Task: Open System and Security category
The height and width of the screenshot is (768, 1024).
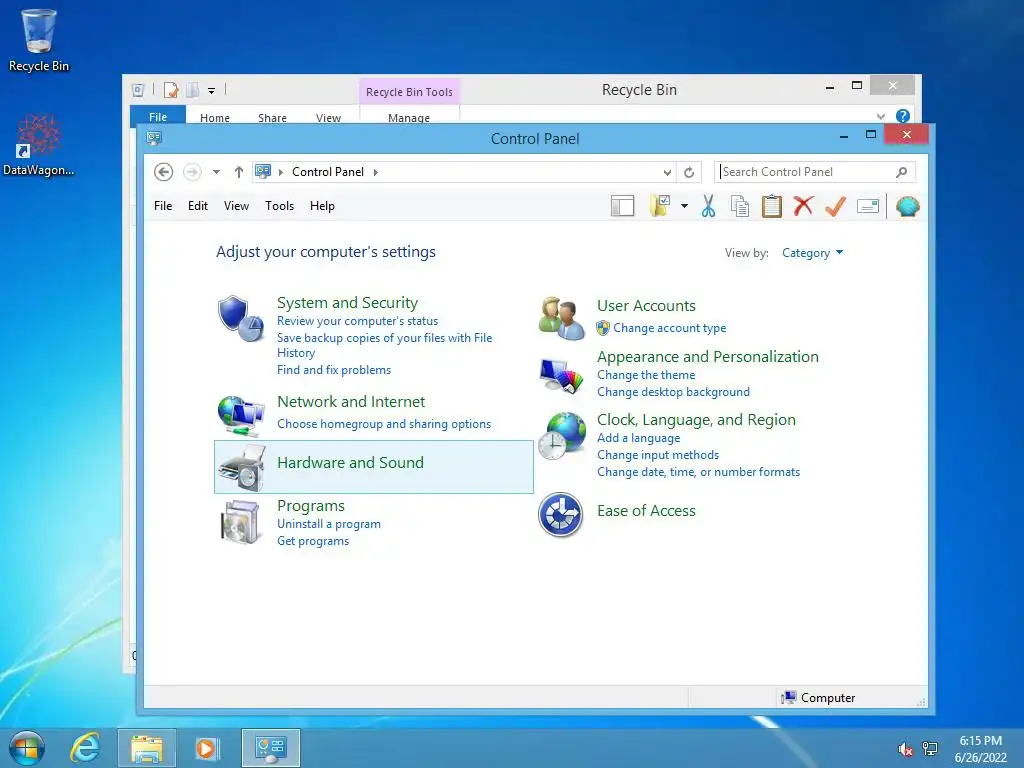Action: (347, 302)
